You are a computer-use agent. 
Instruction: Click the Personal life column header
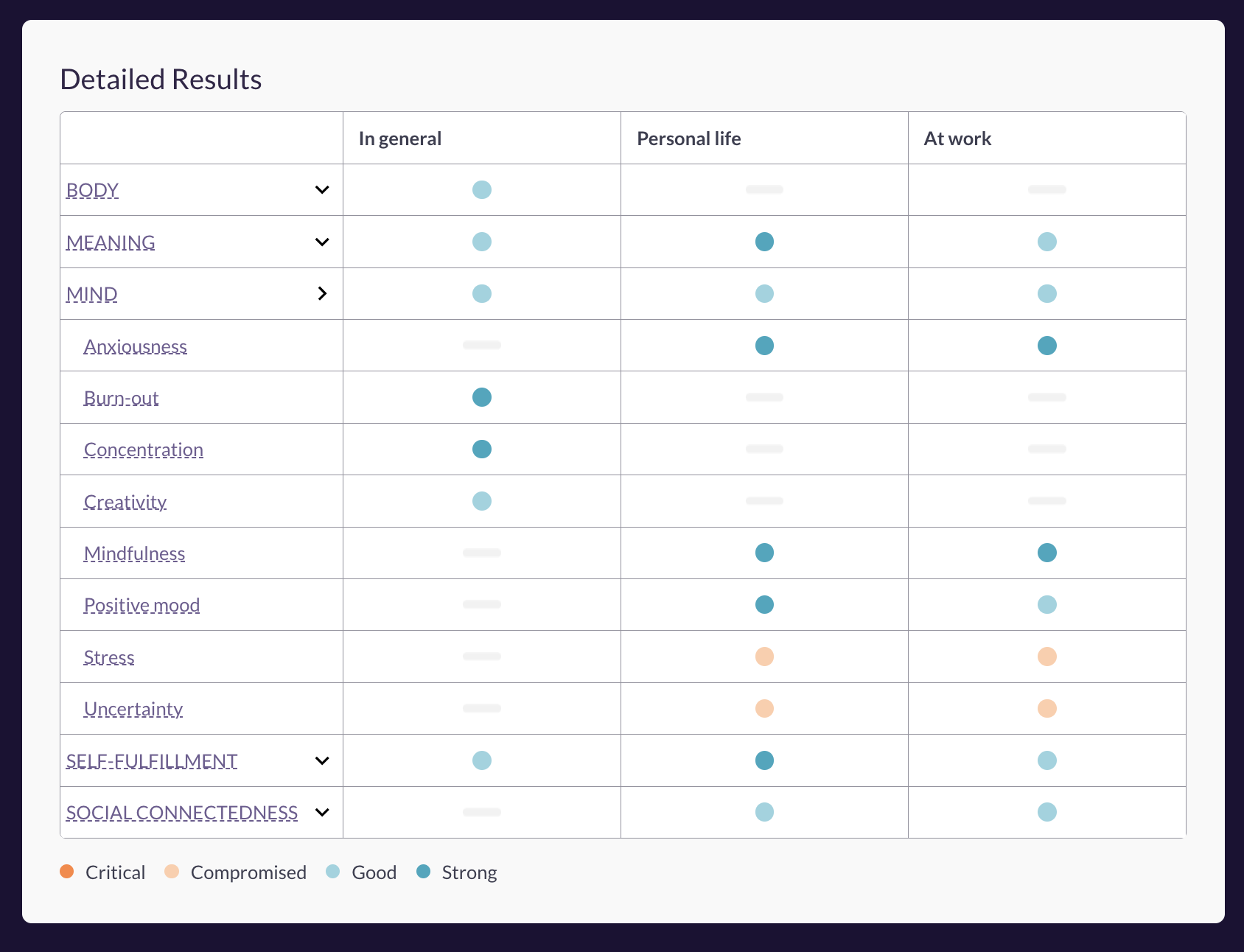pyautogui.click(x=688, y=139)
